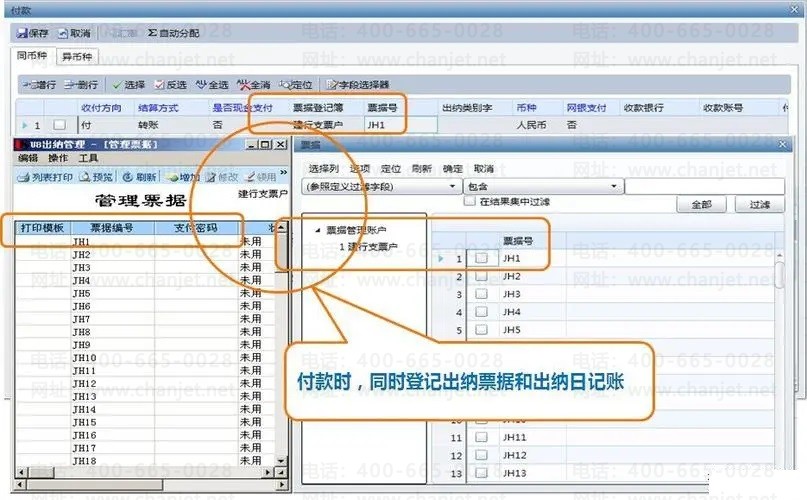
Task: Check the payment grid row 1 checkbox
Action: tap(60, 125)
